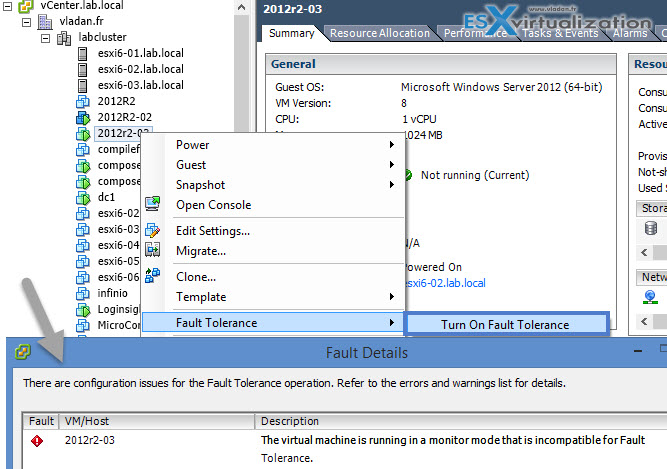Collapse the vladan.fr datacenter node
Screen dimensions: 667x469
coord(26,22)
